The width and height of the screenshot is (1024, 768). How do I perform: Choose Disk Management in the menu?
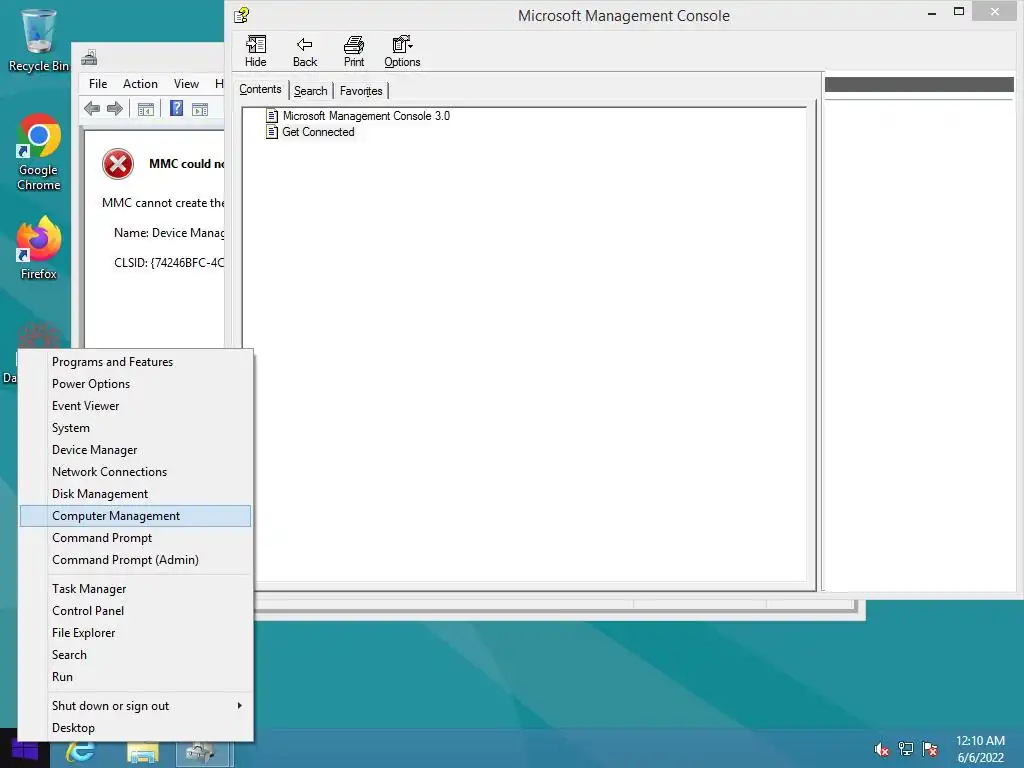click(x=135, y=494)
